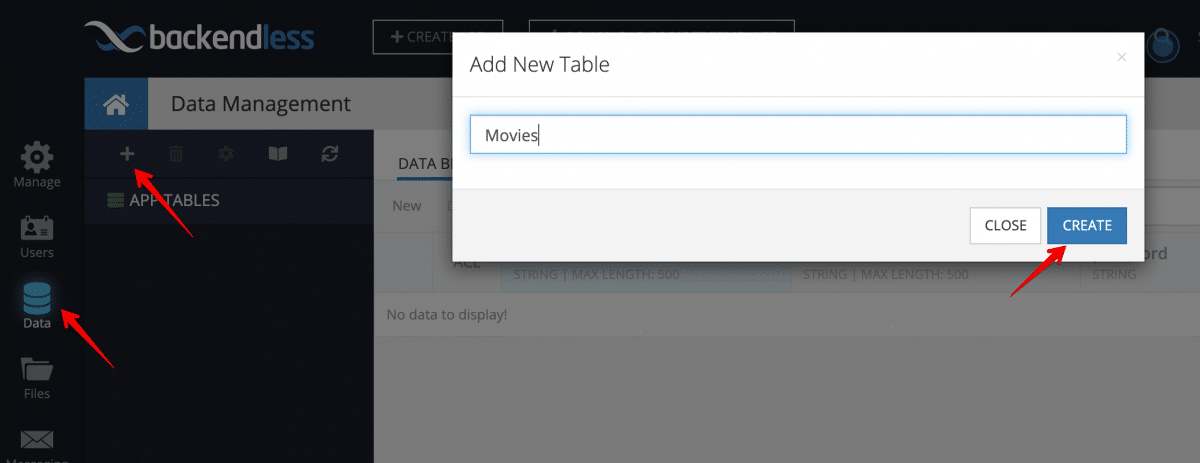The height and width of the screenshot is (463, 1200).
Task: Click the New record menu item
Action: 407,206
